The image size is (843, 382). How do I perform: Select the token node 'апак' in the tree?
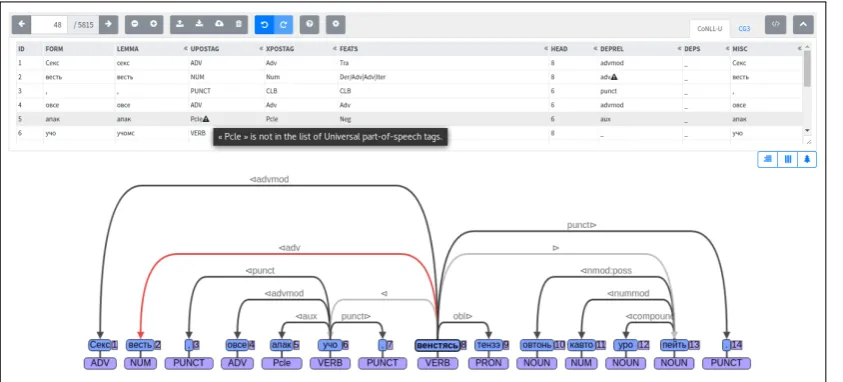282,345
